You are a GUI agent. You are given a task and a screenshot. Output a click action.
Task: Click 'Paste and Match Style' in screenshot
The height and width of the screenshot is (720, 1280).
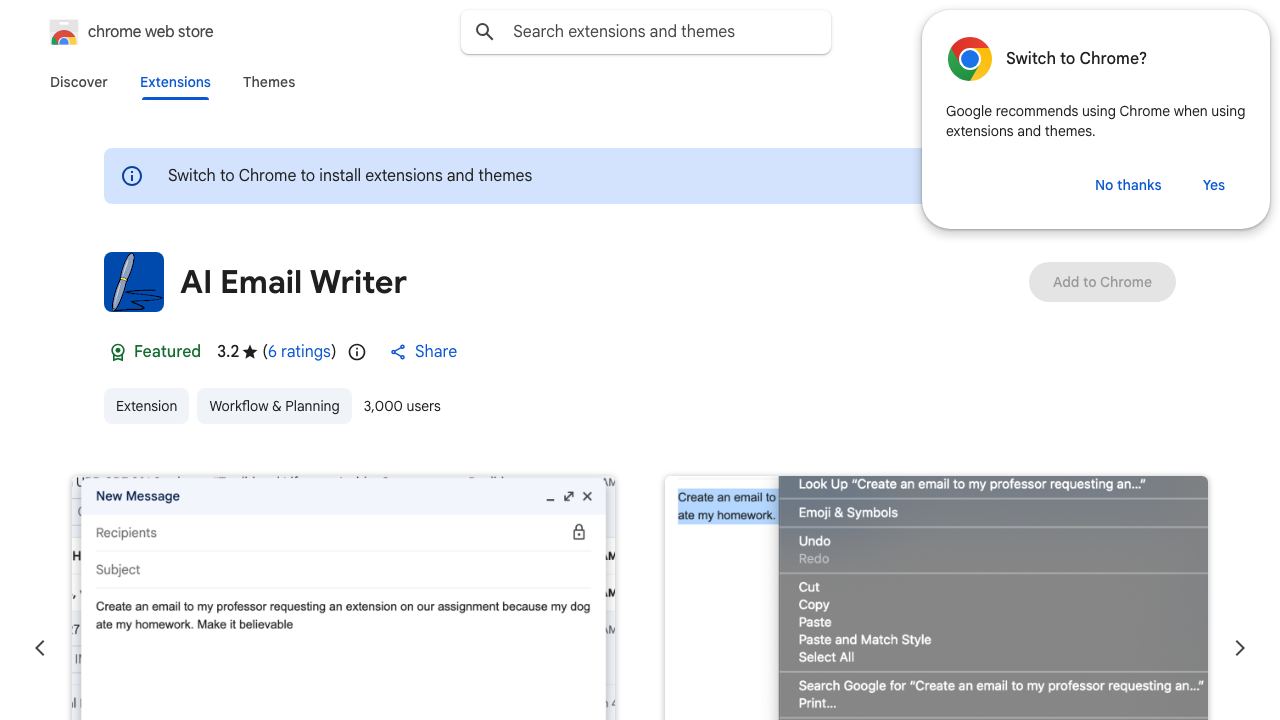click(x=865, y=640)
